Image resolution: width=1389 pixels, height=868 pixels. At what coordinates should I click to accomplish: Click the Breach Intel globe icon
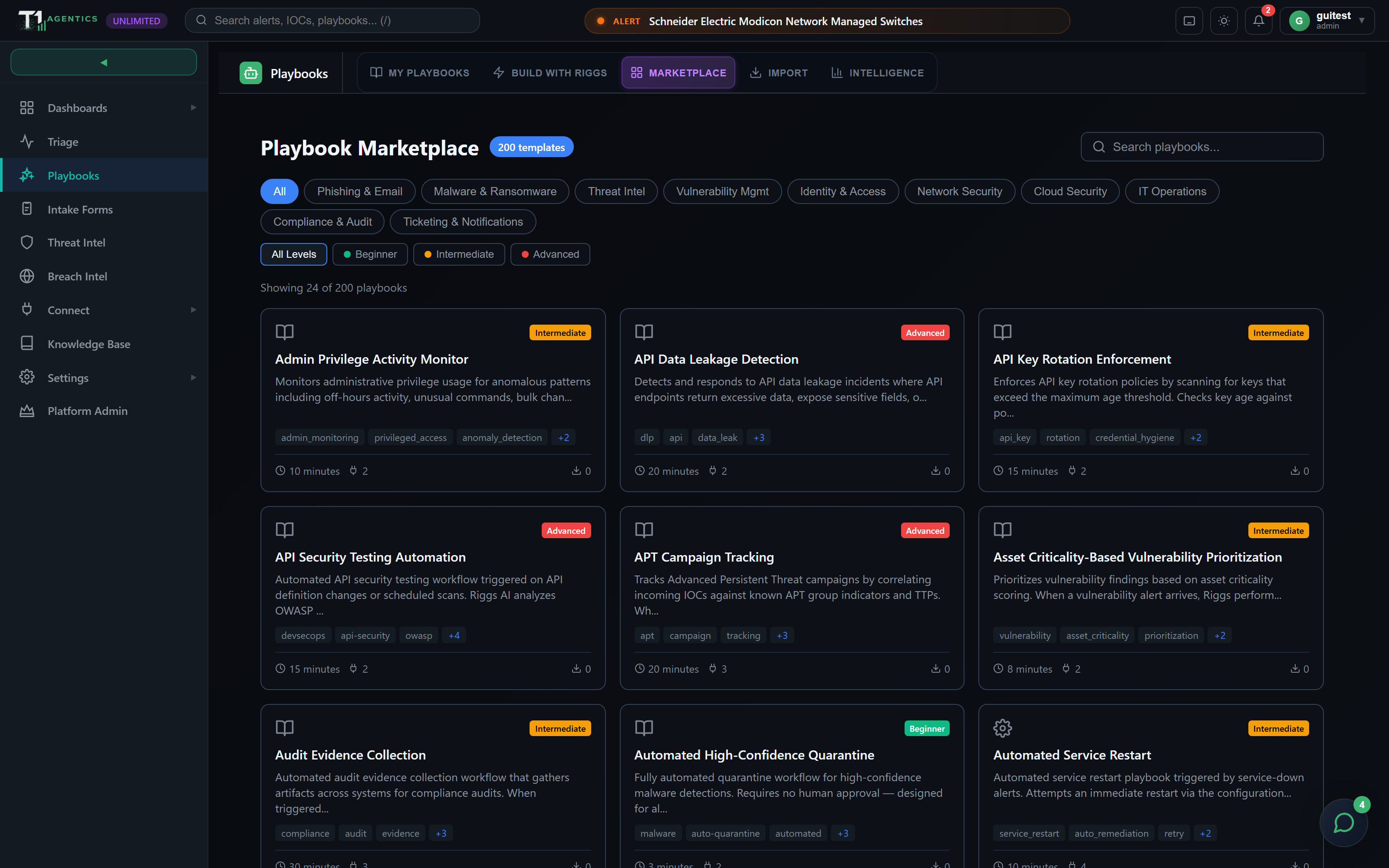tap(27, 276)
